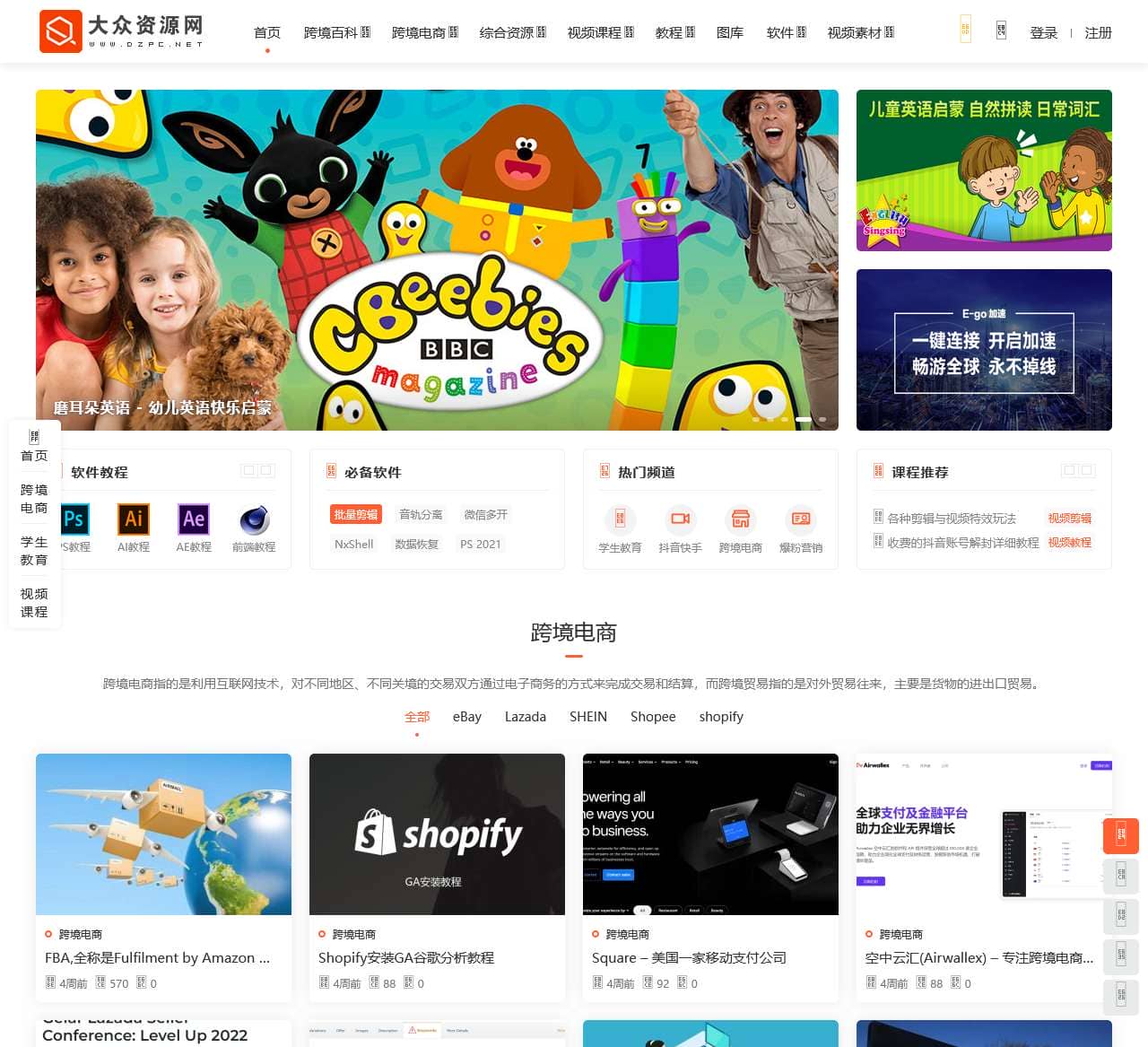The image size is (1148, 1047).
Task: Open article 空中云汇(Airwallex) title
Action: click(x=979, y=957)
